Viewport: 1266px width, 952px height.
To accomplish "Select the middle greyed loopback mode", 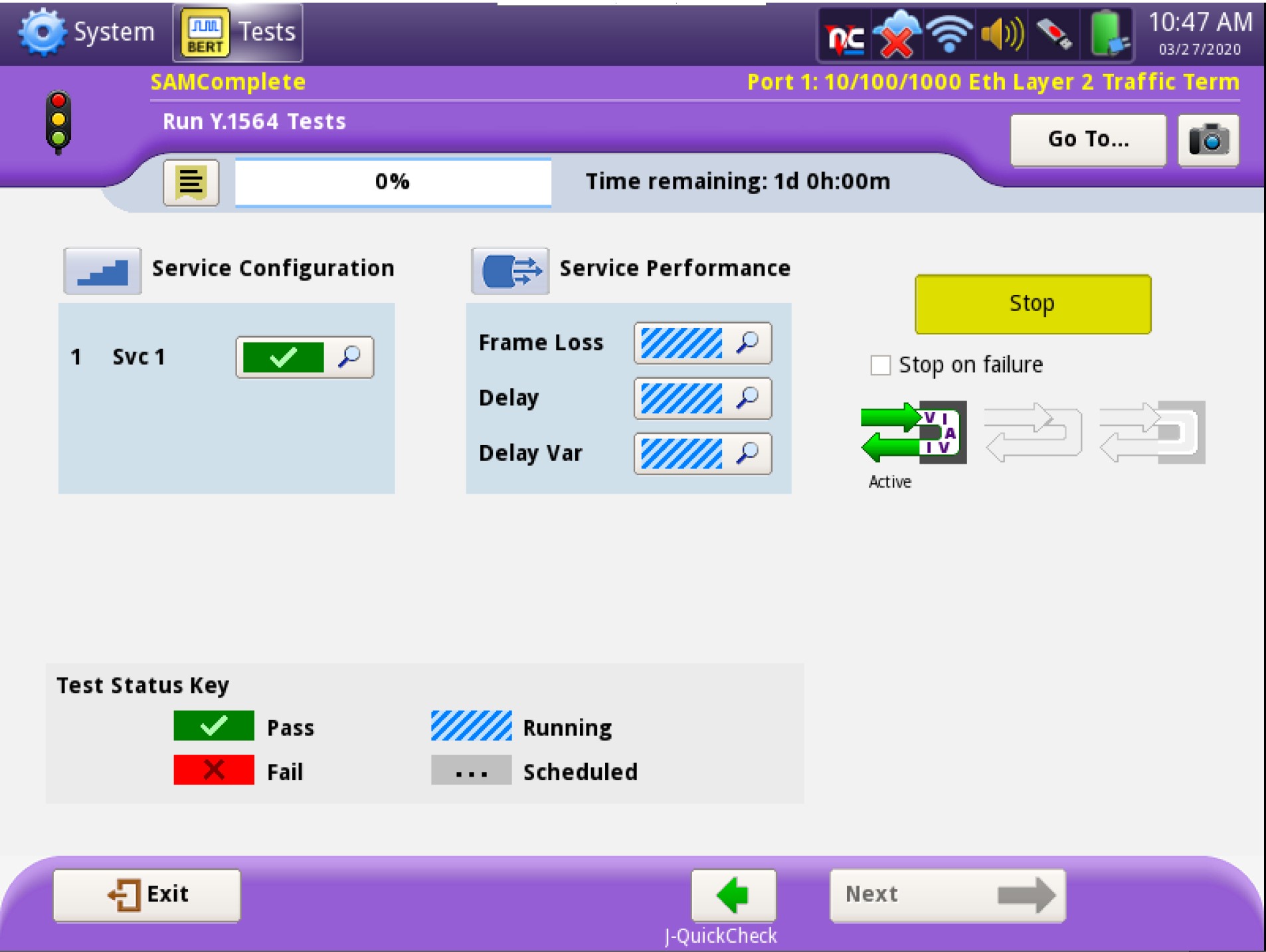I will point(1032,432).
